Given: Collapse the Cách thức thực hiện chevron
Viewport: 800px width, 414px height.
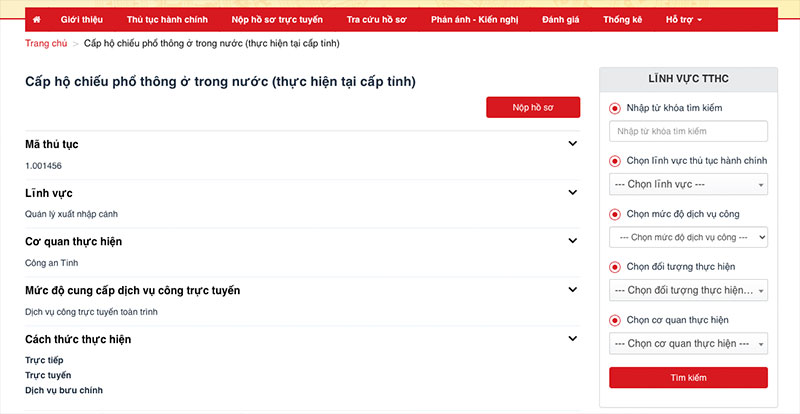Looking at the screenshot, I should (x=572, y=339).
